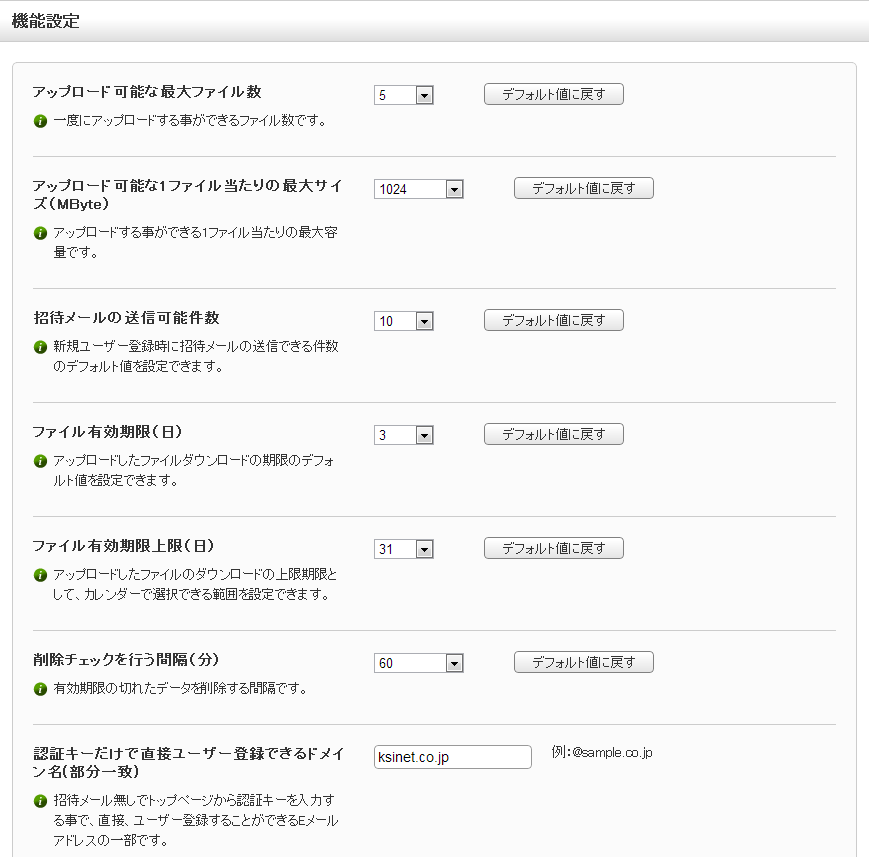The height and width of the screenshot is (857, 869).
Task: Click info icon under max file size heading
Action: (40, 233)
